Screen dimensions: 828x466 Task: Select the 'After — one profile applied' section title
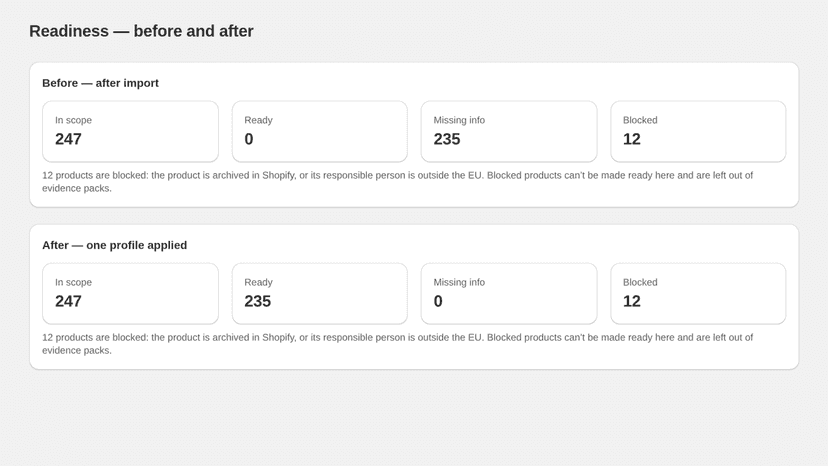pos(115,245)
